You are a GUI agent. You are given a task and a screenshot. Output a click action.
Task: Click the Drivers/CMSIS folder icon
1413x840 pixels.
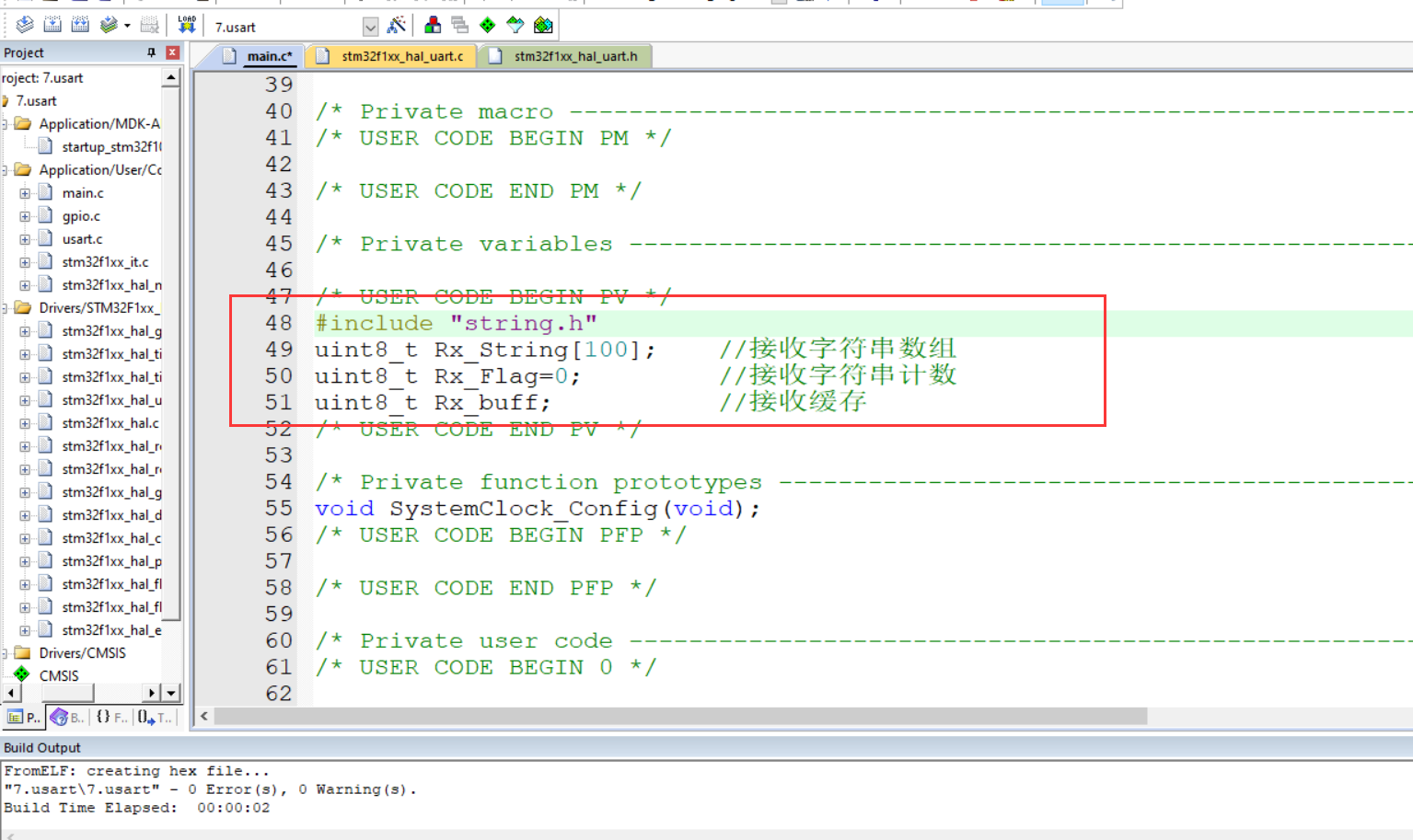23,652
